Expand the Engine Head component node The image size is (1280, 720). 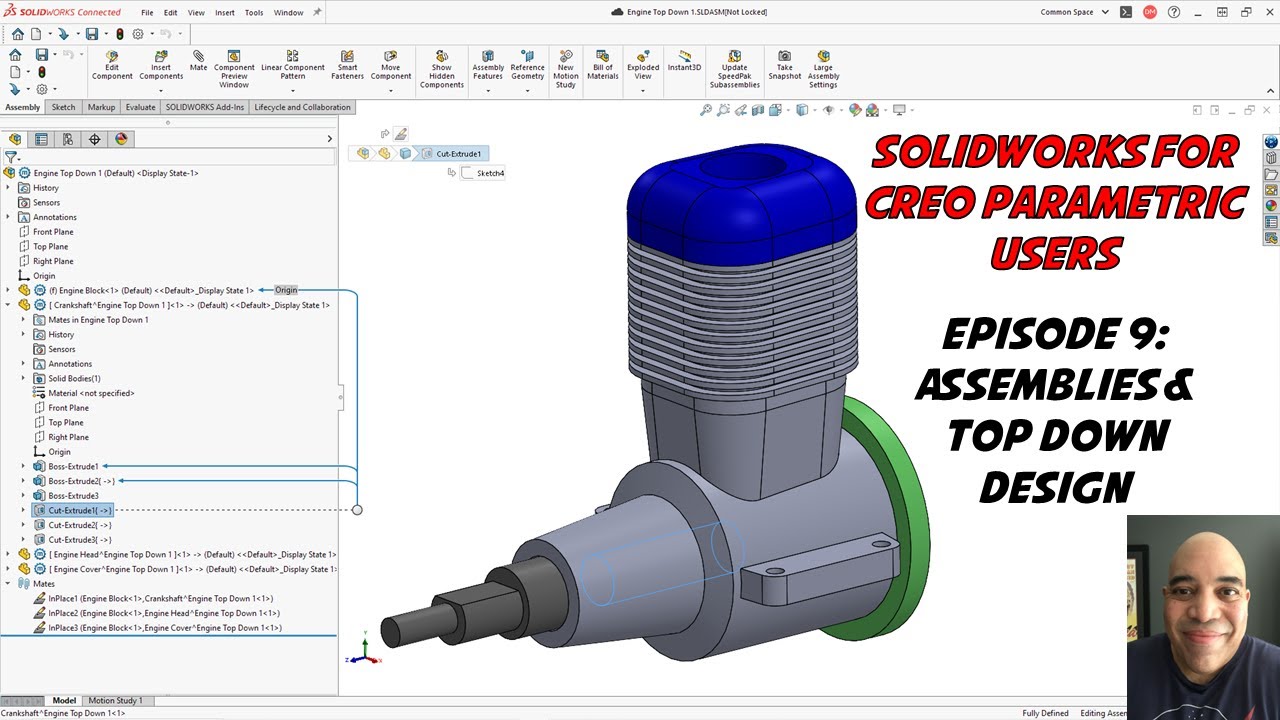pos(9,554)
